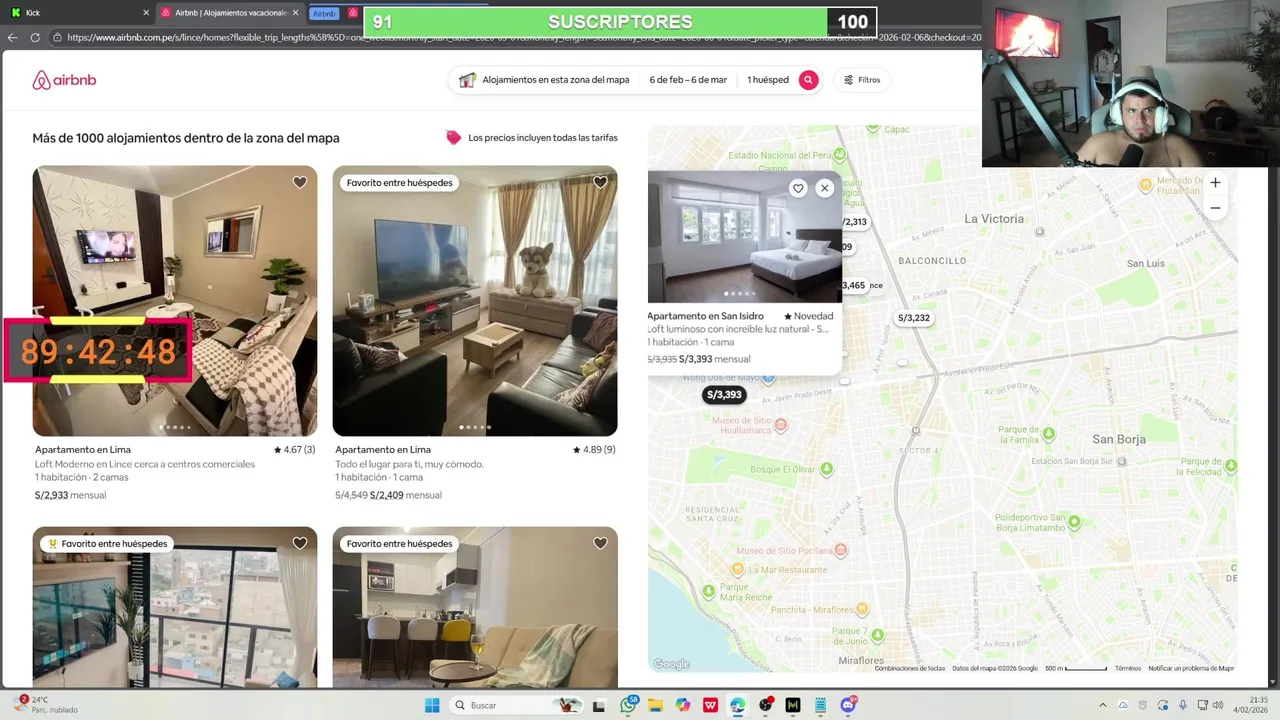Open File Explorer from the taskbar
Screen dimensions: 1280x720
click(655, 705)
